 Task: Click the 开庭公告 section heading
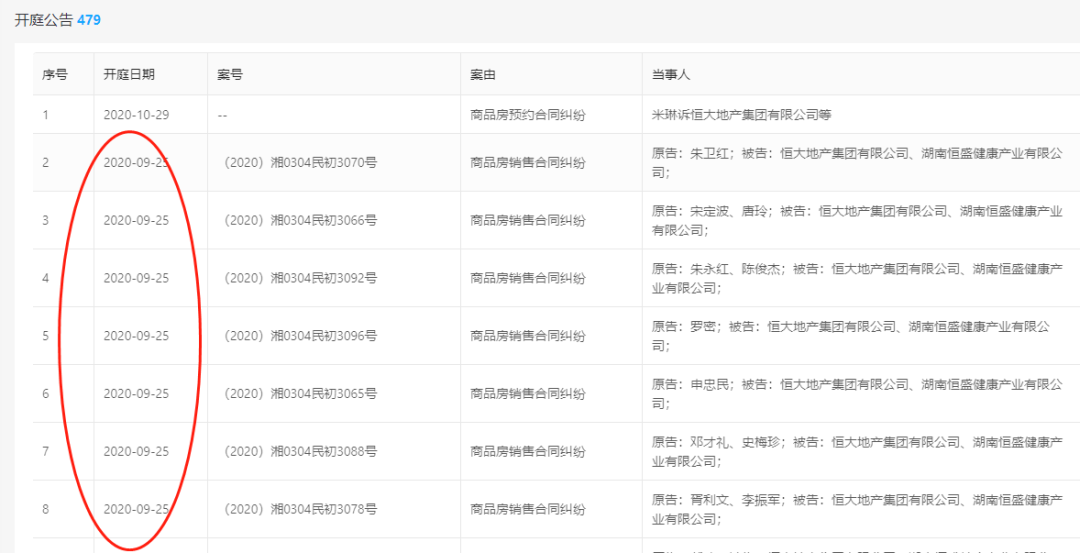click(x=43, y=21)
